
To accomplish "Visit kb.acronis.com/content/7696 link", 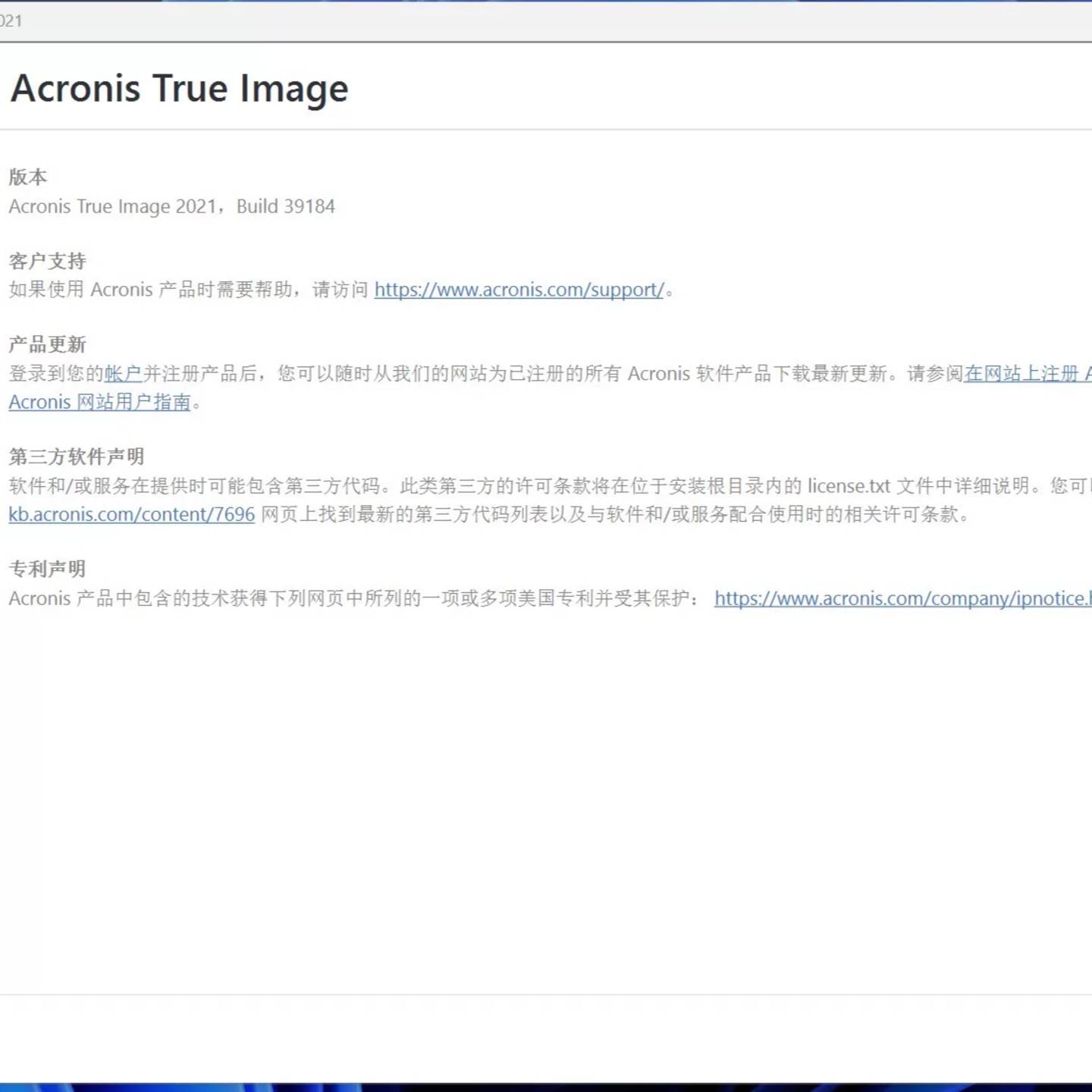I will (x=132, y=514).
